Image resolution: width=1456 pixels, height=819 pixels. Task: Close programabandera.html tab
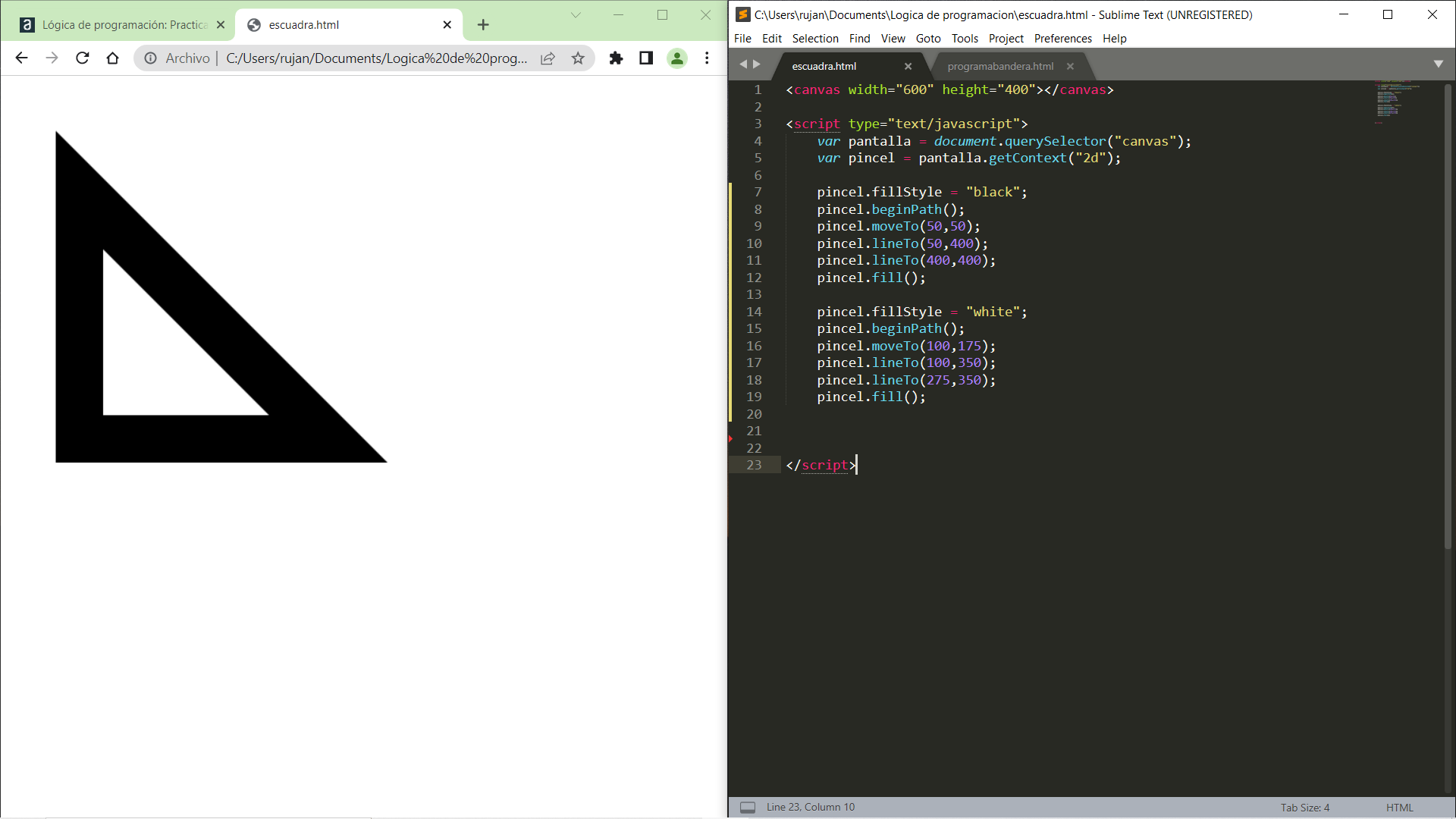click(1070, 67)
